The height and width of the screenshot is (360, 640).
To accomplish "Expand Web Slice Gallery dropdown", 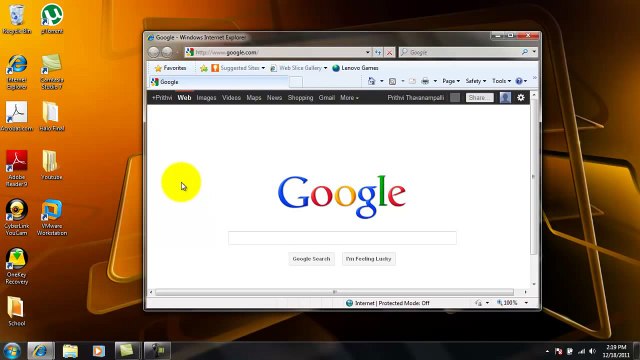I will point(325,68).
